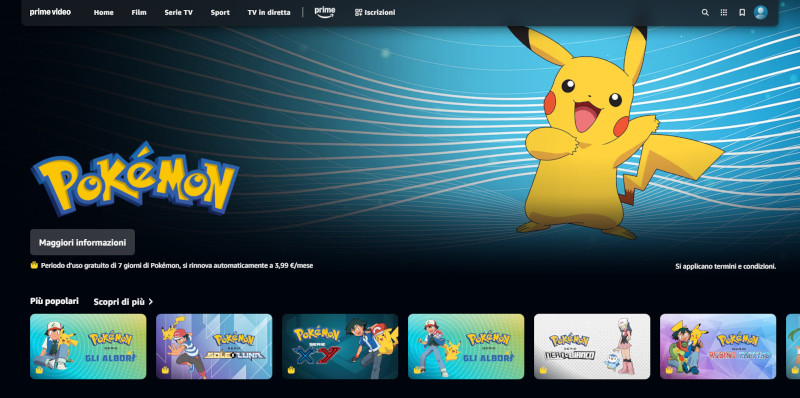
Task: Open the Film section
Action: click(x=139, y=12)
